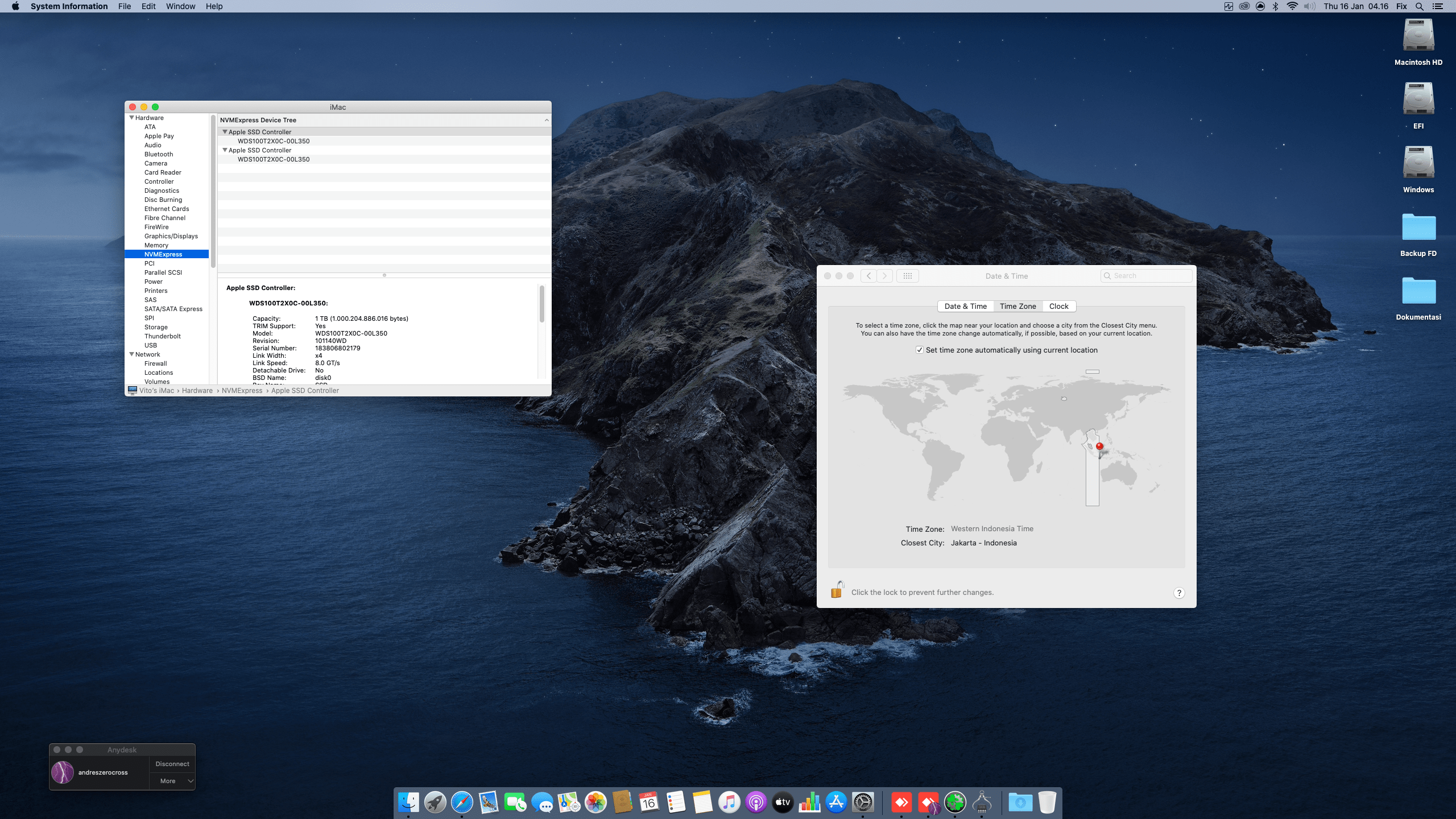Click the Wi-Fi icon in menu bar
The image size is (1456, 819).
point(1292,6)
